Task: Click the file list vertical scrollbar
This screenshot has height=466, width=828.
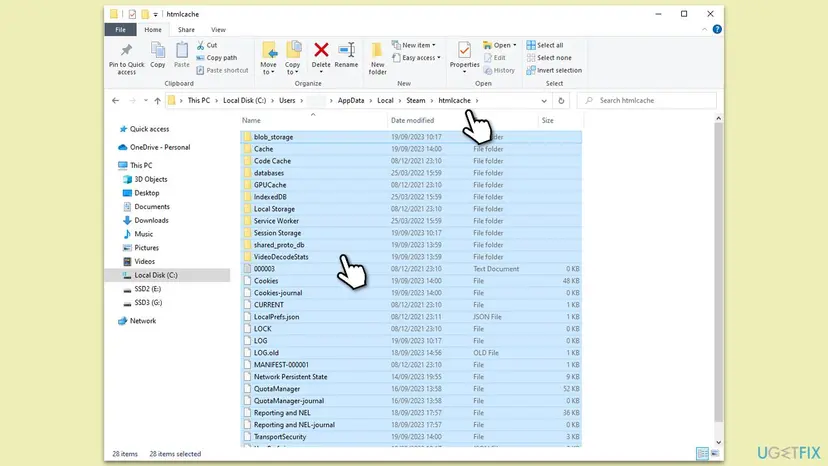Action: point(718,272)
